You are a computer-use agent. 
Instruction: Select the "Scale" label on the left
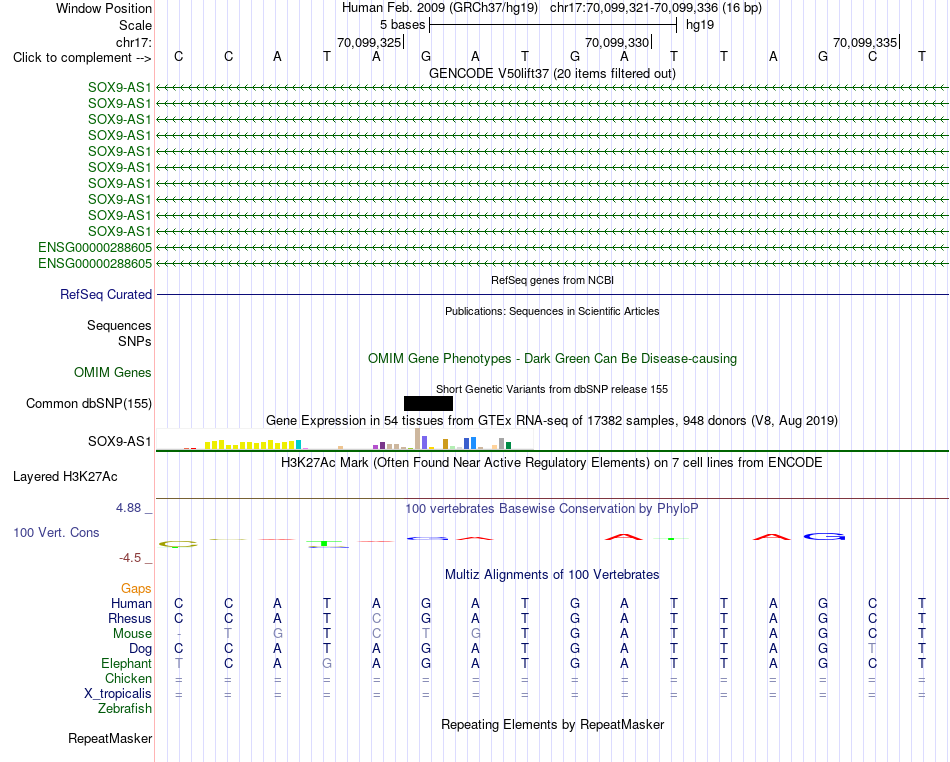pos(135,25)
